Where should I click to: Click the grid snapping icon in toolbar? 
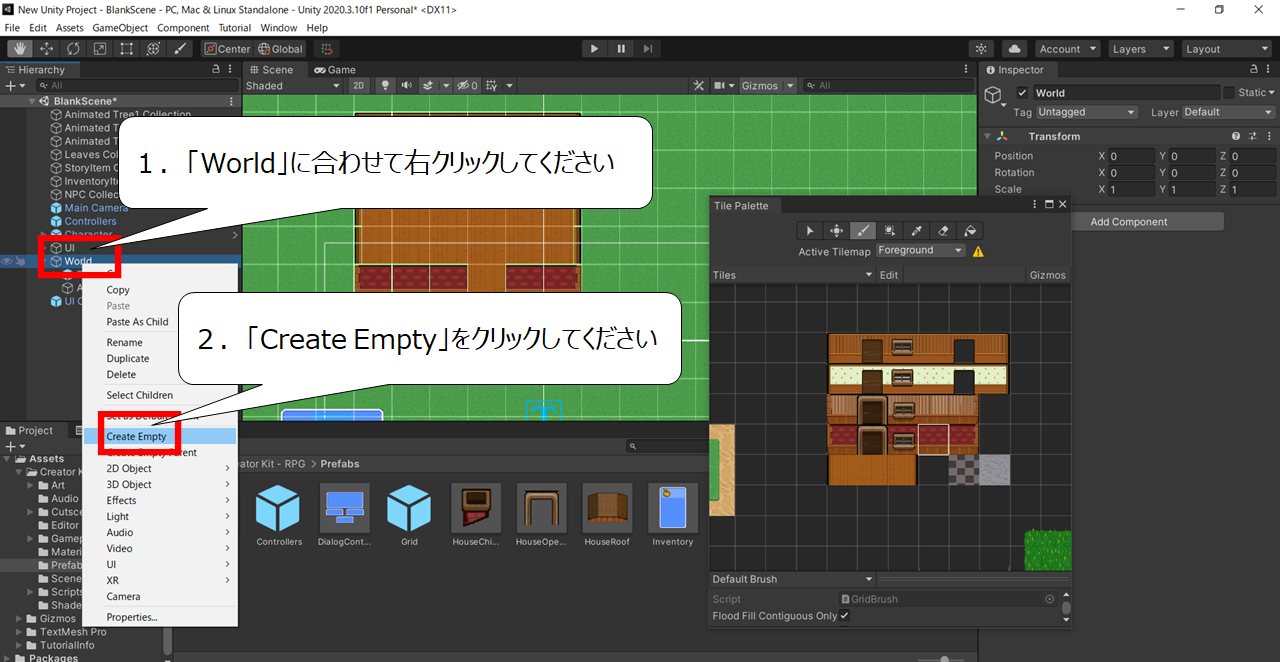tap(327, 49)
